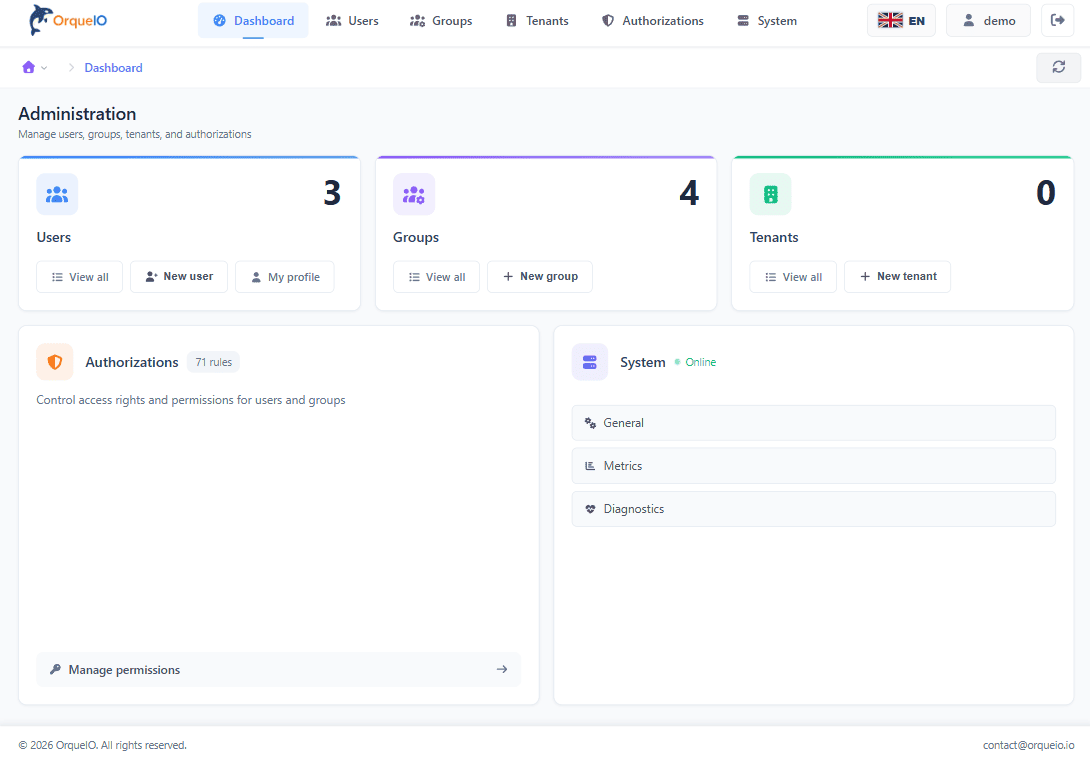Click the Users card title
The image size is (1090, 758).
tap(54, 237)
